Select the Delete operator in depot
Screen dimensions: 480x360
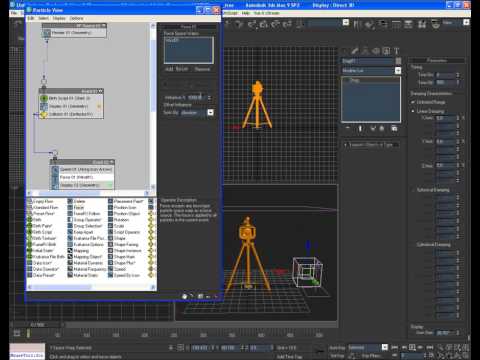(79, 201)
